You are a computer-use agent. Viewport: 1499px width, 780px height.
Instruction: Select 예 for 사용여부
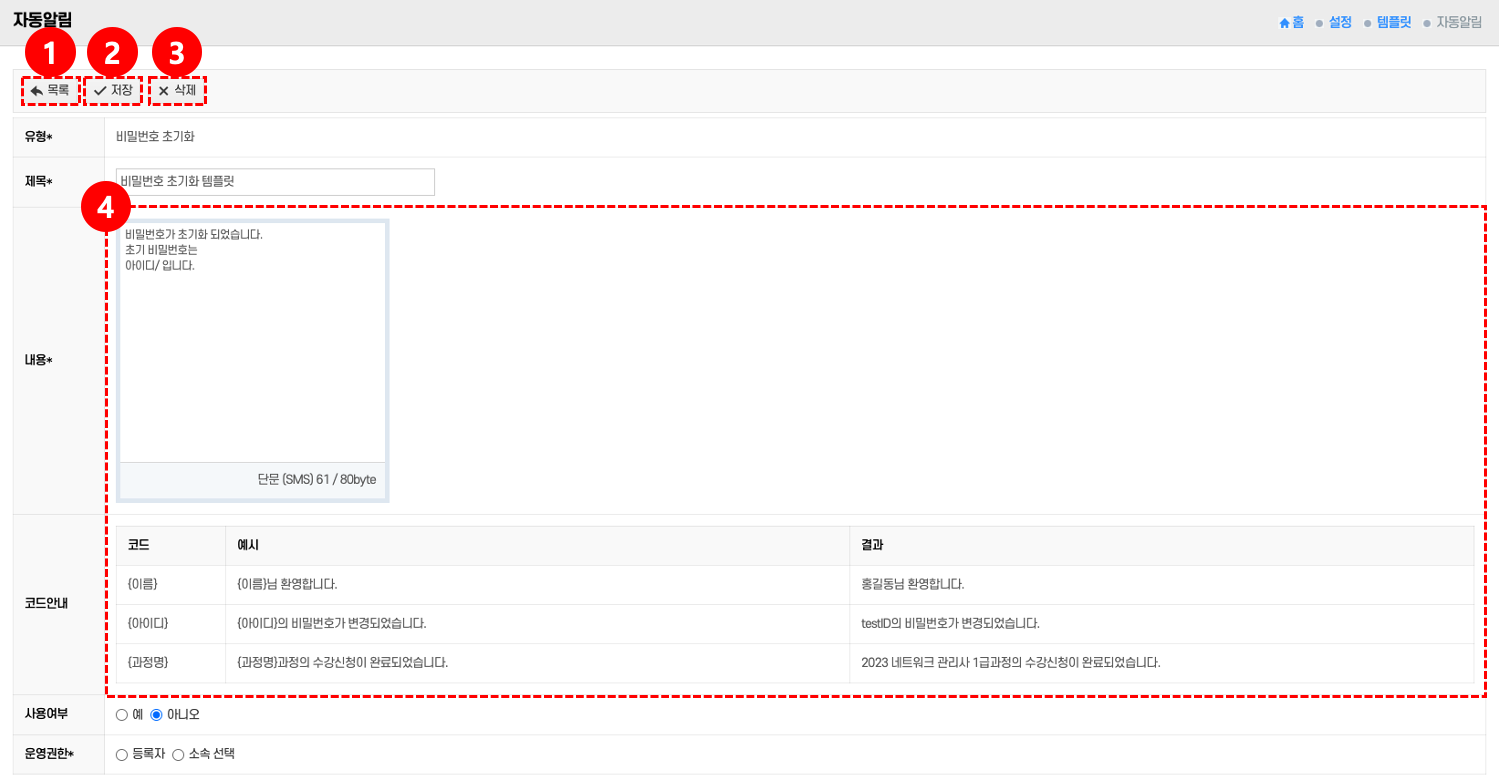click(x=122, y=715)
